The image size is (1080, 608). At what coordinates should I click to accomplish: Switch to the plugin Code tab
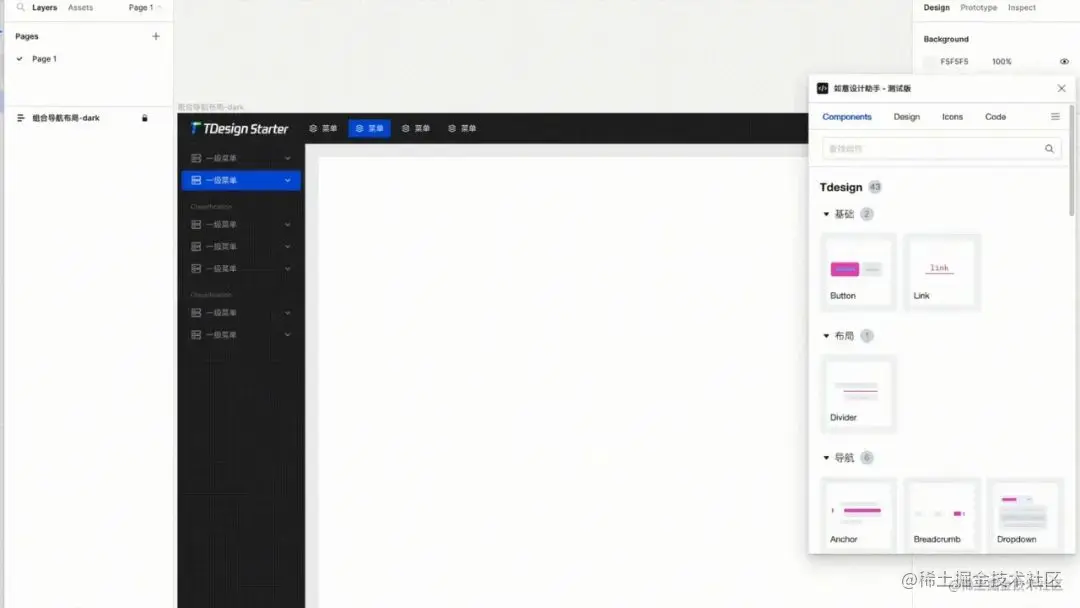tap(995, 117)
